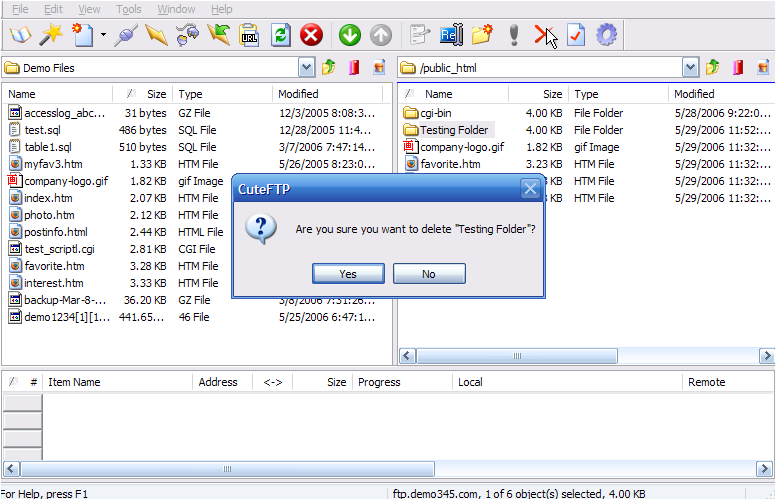Open the Edit menu
The image size is (776, 500).
click(53, 9)
